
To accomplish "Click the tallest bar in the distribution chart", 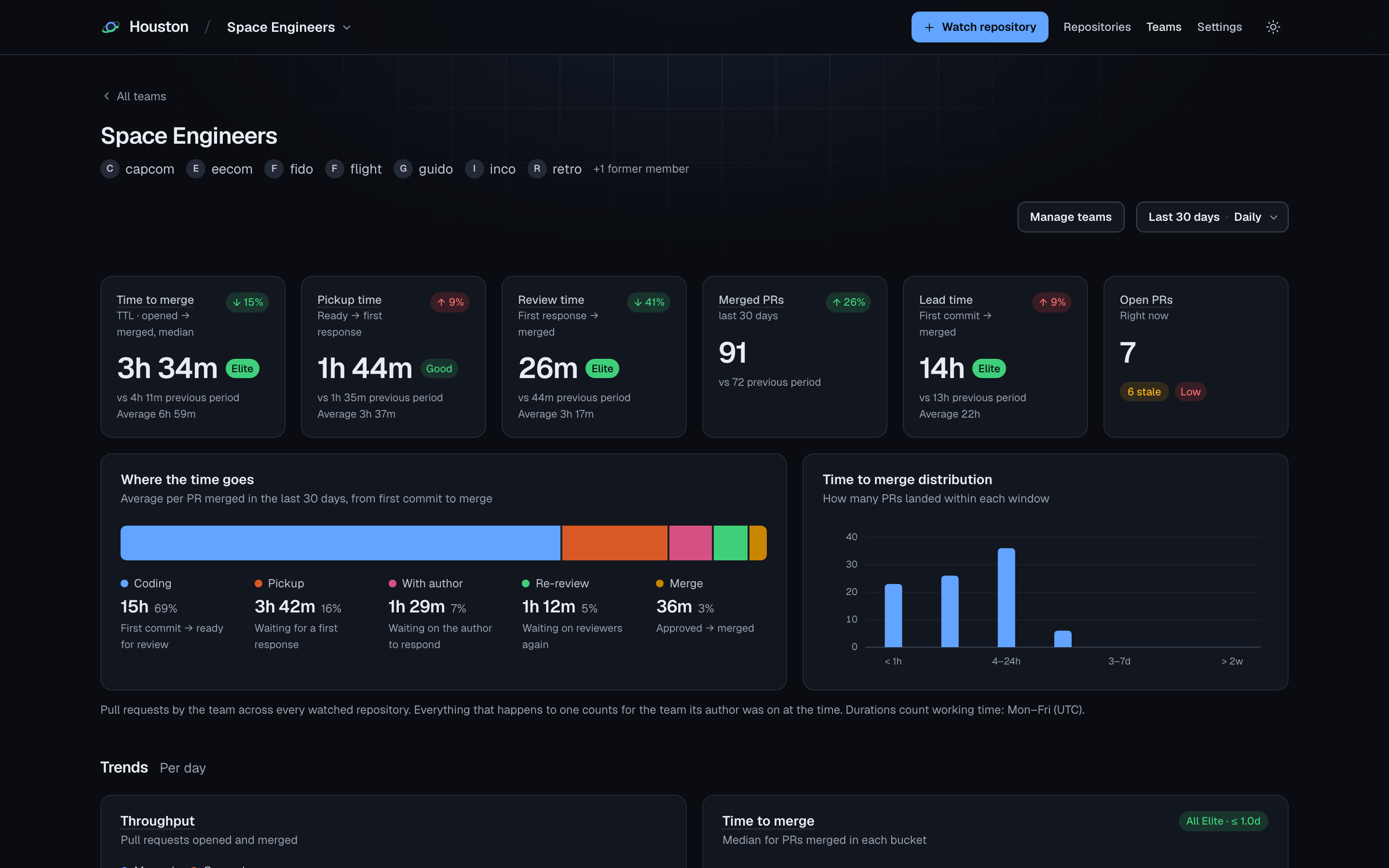I will coord(1006,597).
